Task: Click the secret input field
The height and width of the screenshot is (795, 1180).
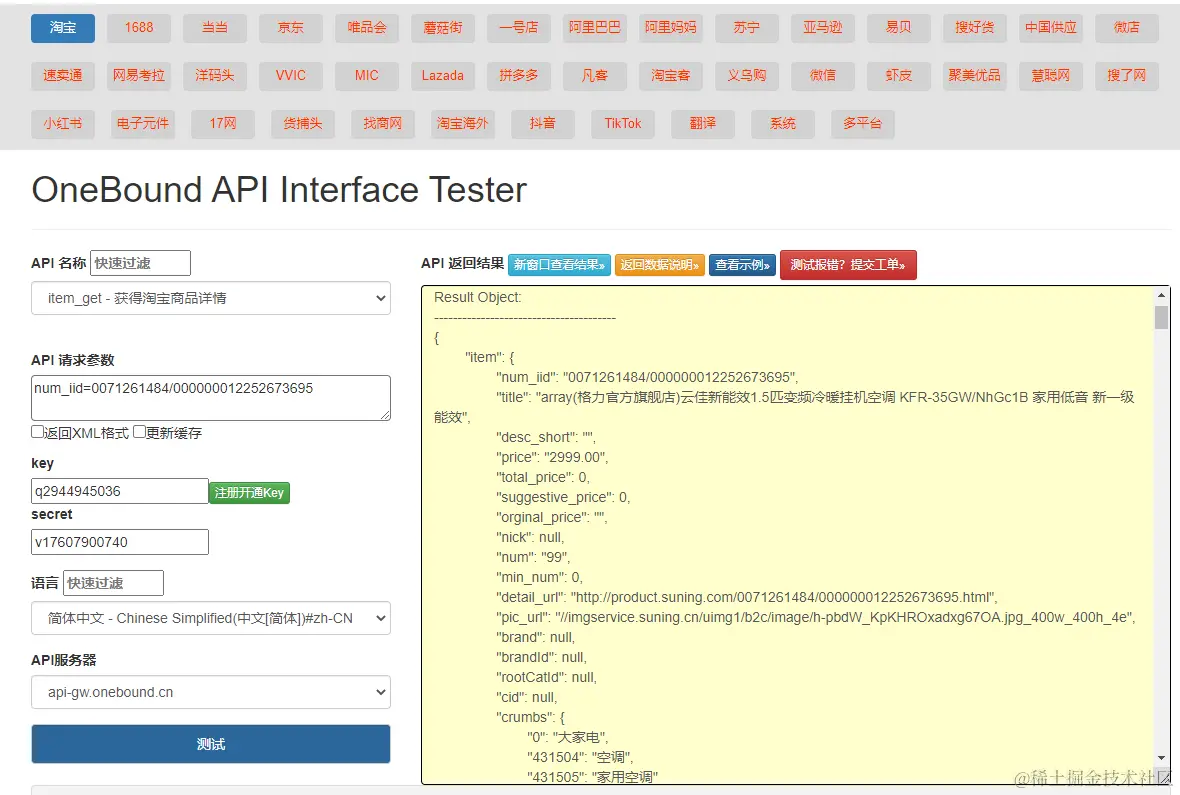Action: coord(120,542)
